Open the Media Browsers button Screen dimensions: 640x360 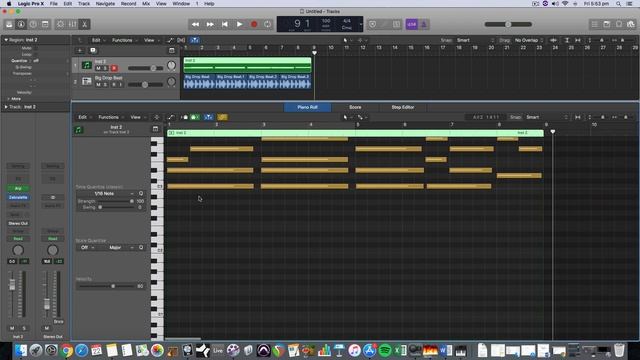631,24
